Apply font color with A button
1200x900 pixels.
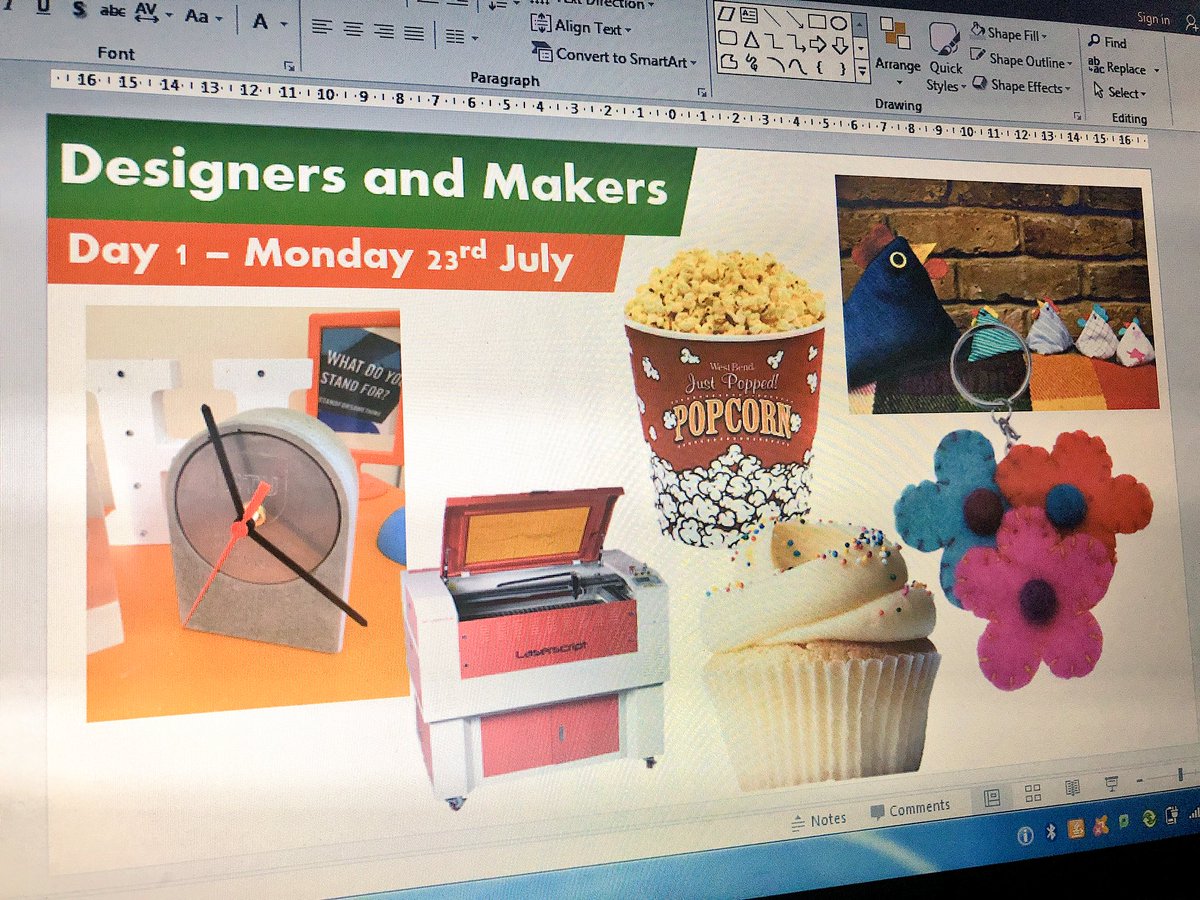[x=260, y=21]
